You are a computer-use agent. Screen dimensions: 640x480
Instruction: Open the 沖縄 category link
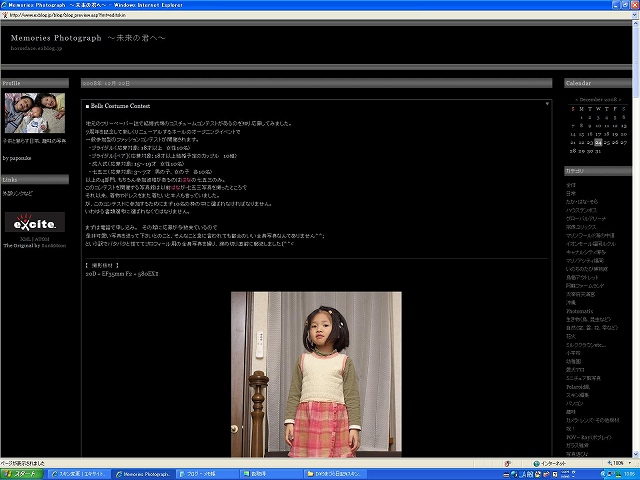(571, 302)
